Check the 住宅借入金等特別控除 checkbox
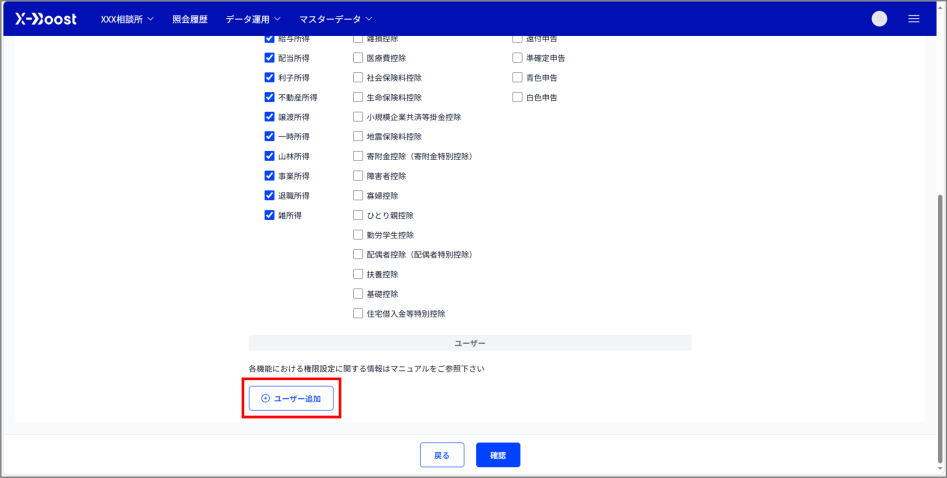The width and height of the screenshot is (947, 478). click(x=358, y=314)
